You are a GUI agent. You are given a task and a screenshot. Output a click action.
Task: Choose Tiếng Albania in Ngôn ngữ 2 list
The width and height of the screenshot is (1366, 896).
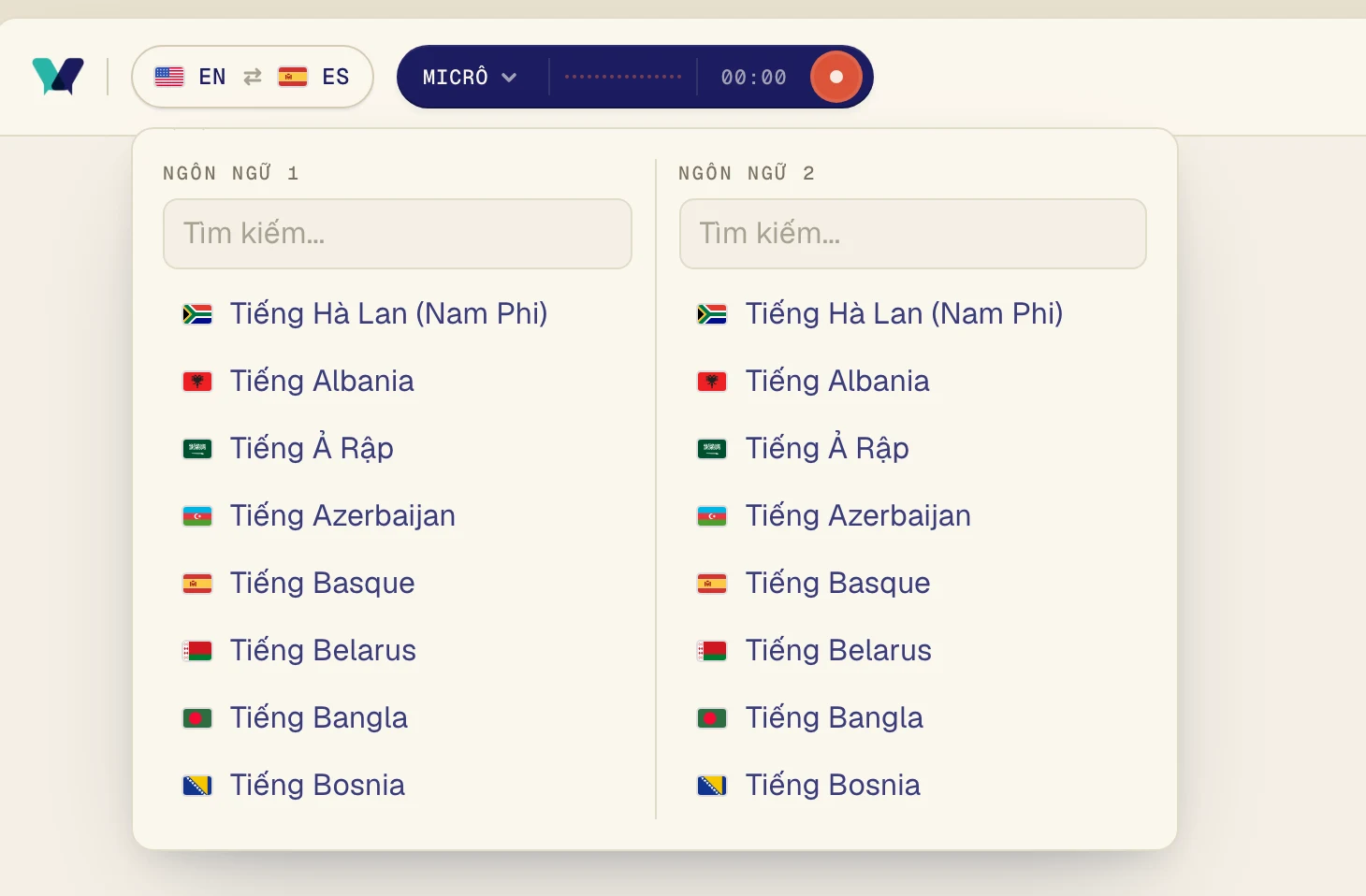[913, 381]
